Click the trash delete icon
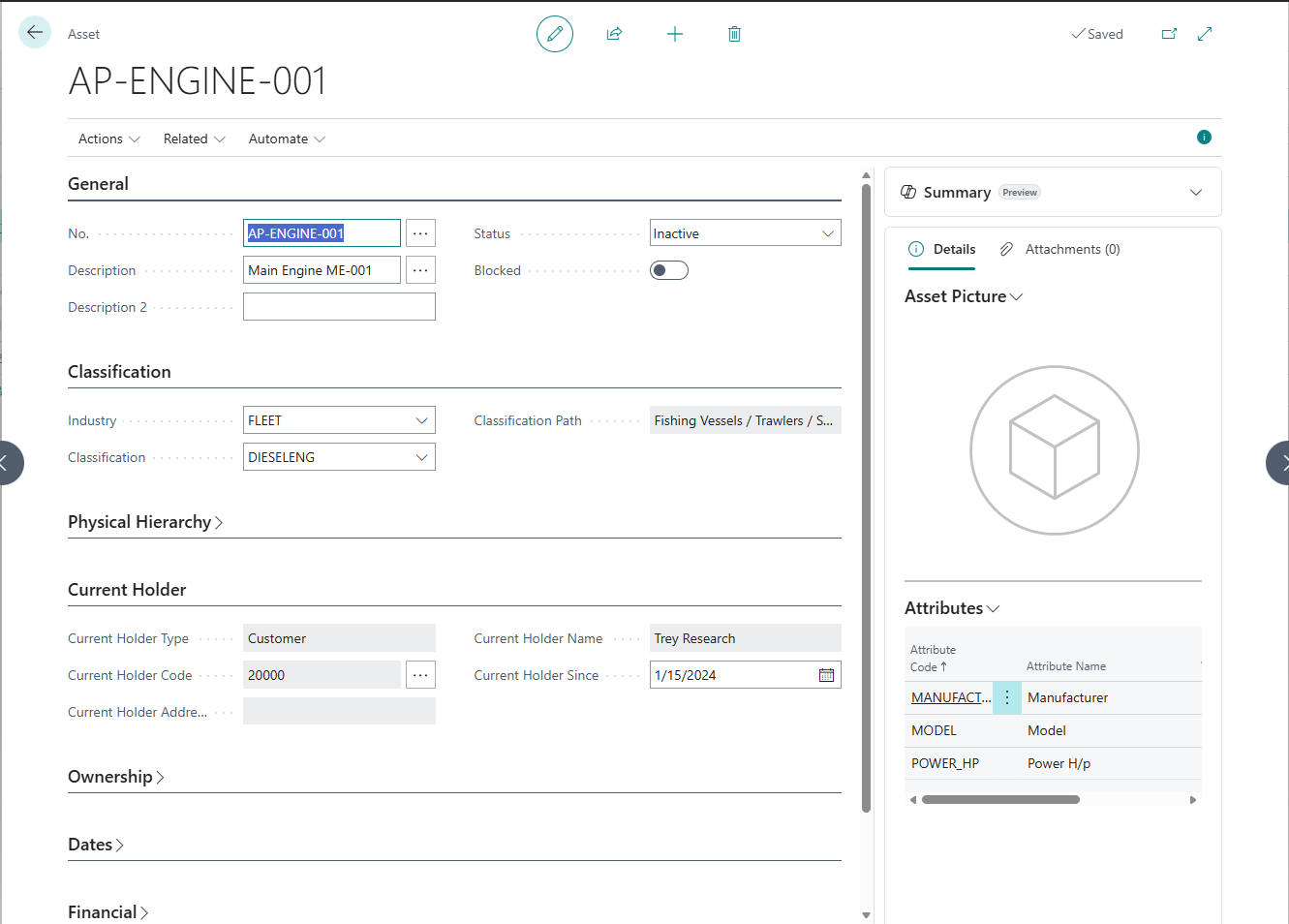This screenshot has width=1289, height=924. (734, 34)
